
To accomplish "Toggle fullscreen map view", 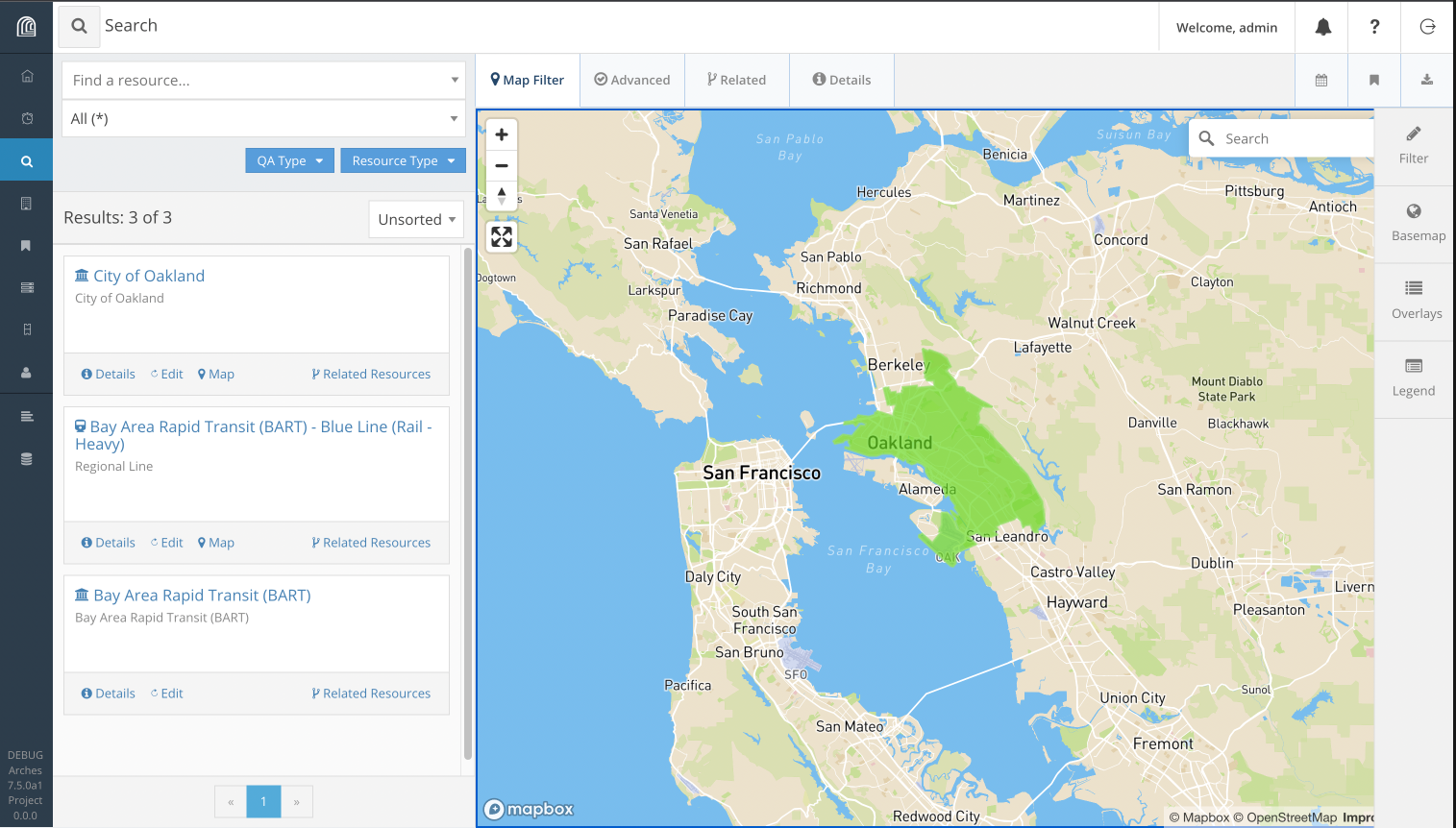I will pos(502,236).
